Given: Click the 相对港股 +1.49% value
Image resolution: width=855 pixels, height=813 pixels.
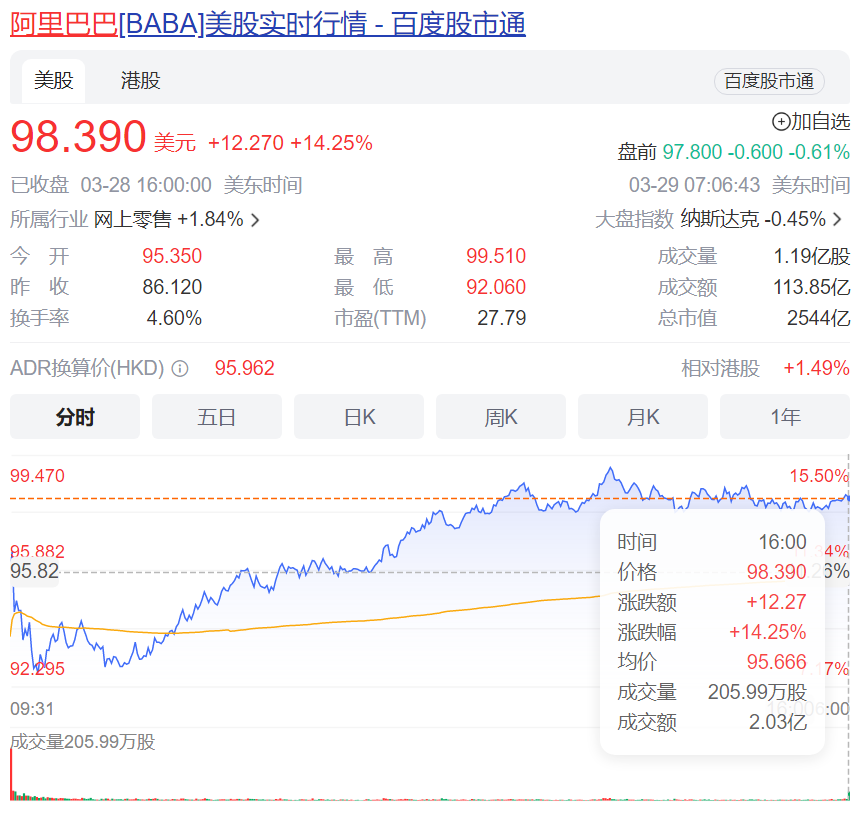Looking at the screenshot, I should pyautogui.click(x=816, y=369).
